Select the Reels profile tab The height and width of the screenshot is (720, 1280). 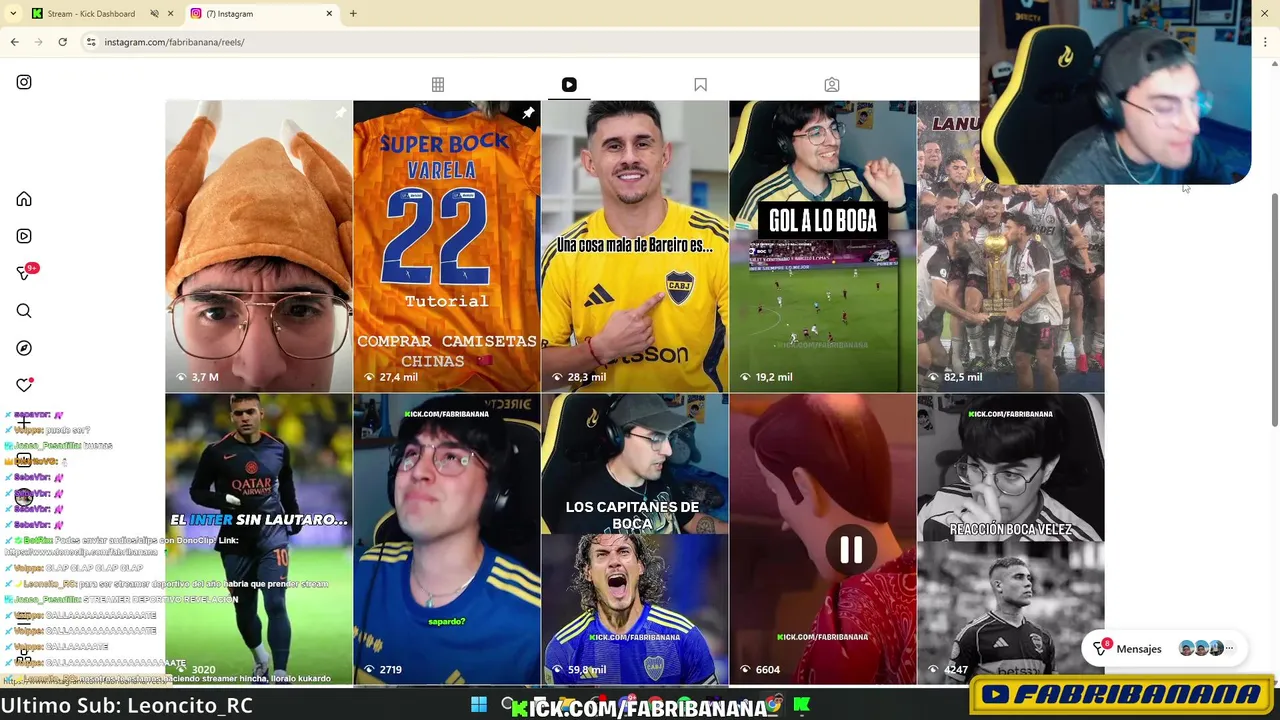click(569, 85)
